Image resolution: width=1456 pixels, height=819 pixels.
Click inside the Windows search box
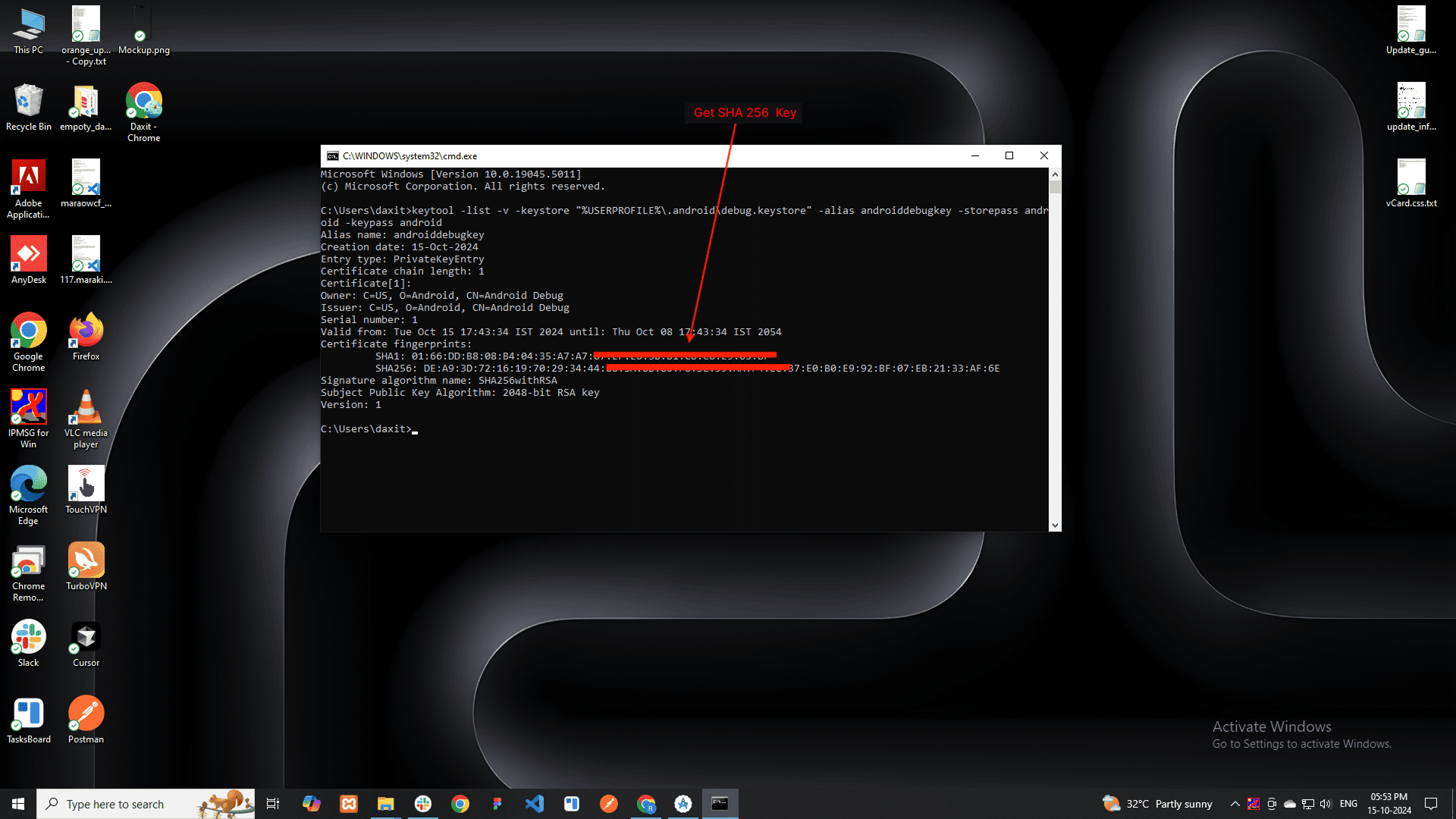tap(136, 803)
